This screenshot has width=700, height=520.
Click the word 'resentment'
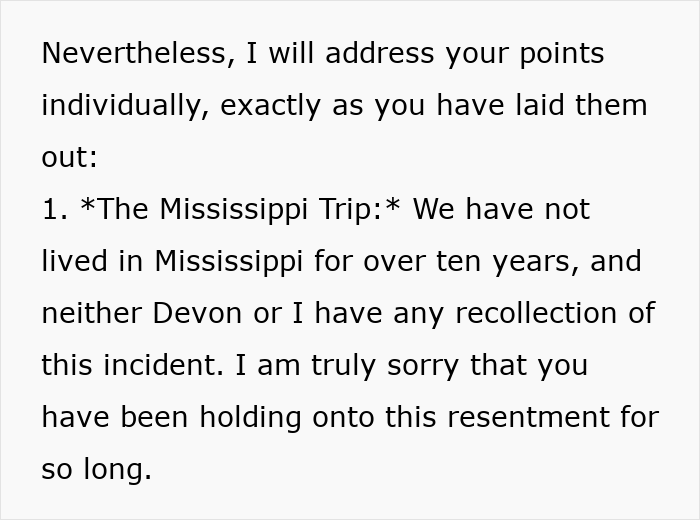click(x=528, y=417)
